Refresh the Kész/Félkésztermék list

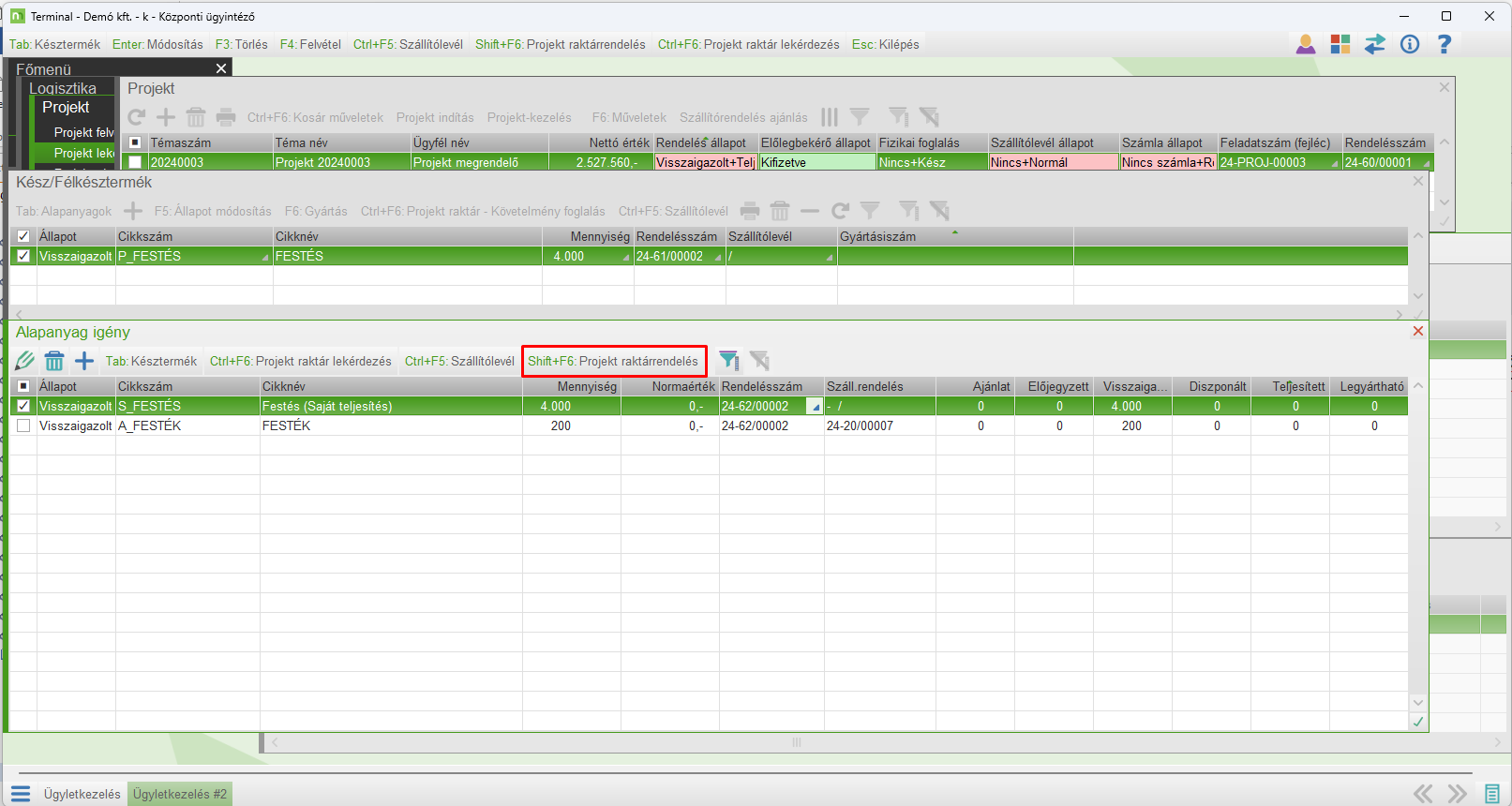pyautogui.click(x=840, y=211)
